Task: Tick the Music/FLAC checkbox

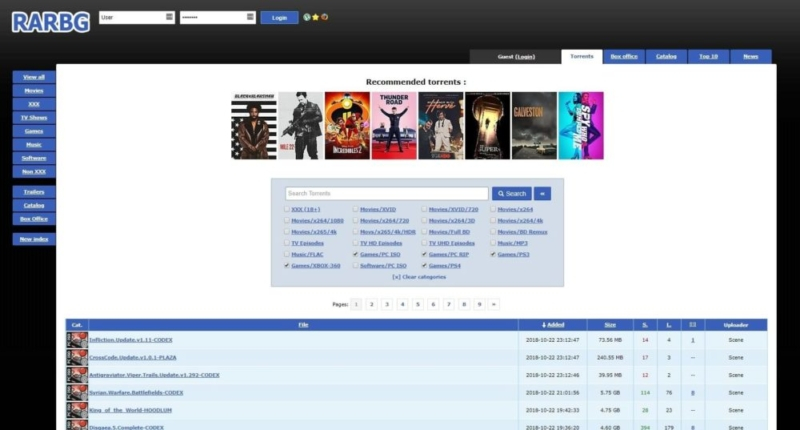Action: (x=287, y=254)
